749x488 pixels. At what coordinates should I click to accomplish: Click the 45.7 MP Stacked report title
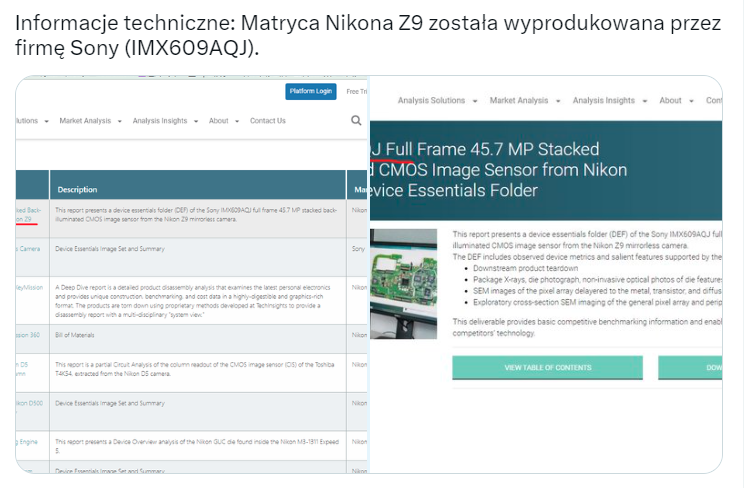499,170
